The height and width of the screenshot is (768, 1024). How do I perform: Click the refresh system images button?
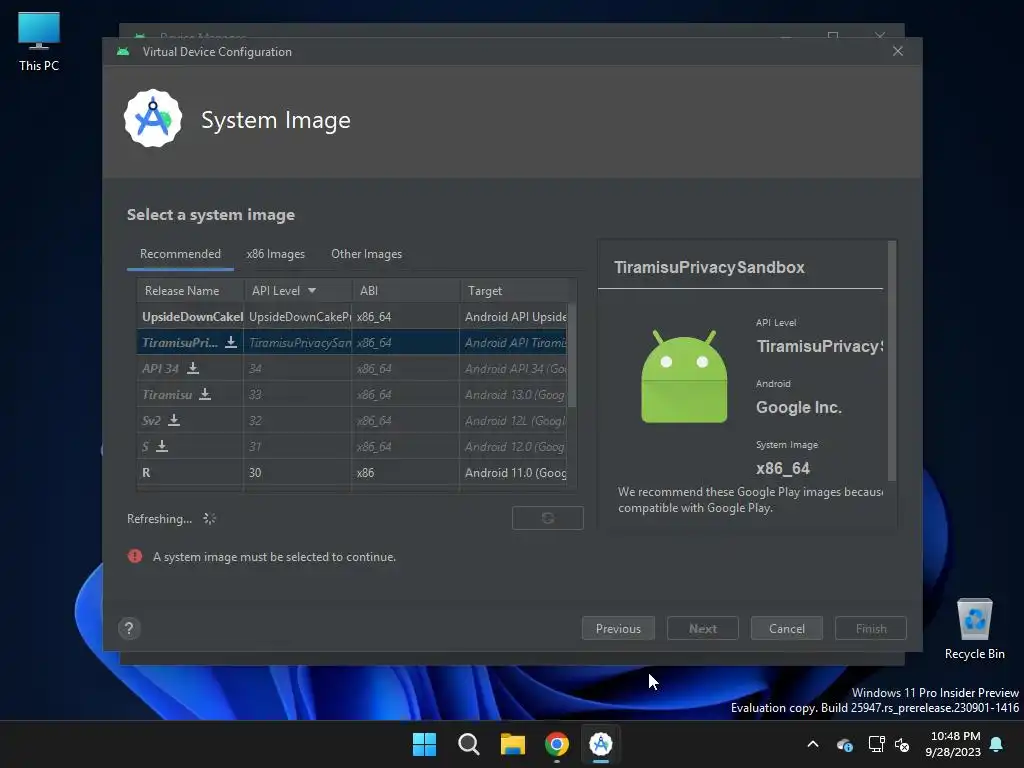(x=547, y=518)
